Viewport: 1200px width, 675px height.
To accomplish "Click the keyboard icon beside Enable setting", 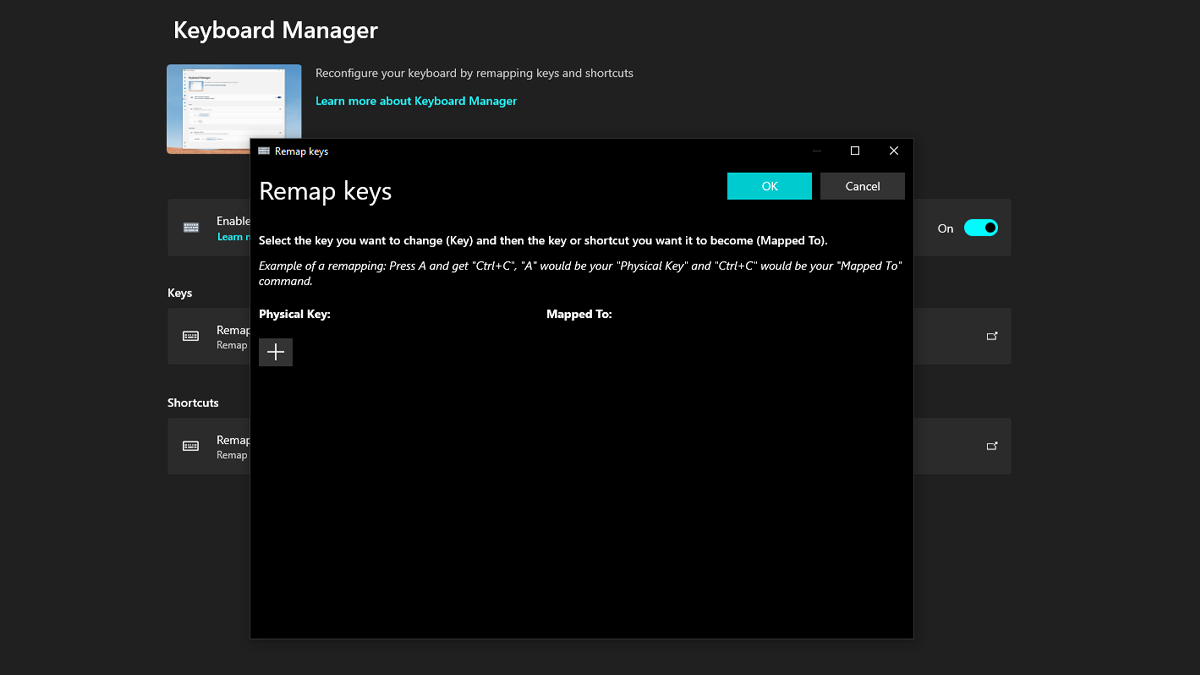I will [x=191, y=227].
